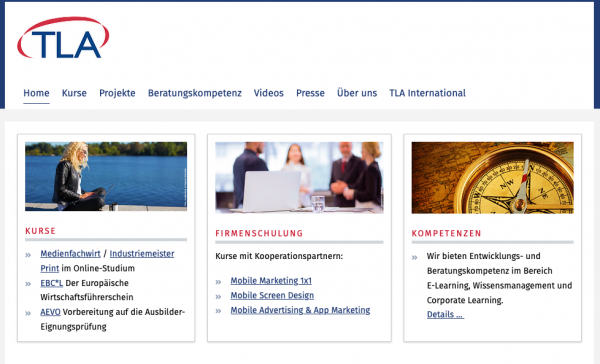This screenshot has width=600, height=364.
Task: Click the AEVO link
Action: [51, 312]
